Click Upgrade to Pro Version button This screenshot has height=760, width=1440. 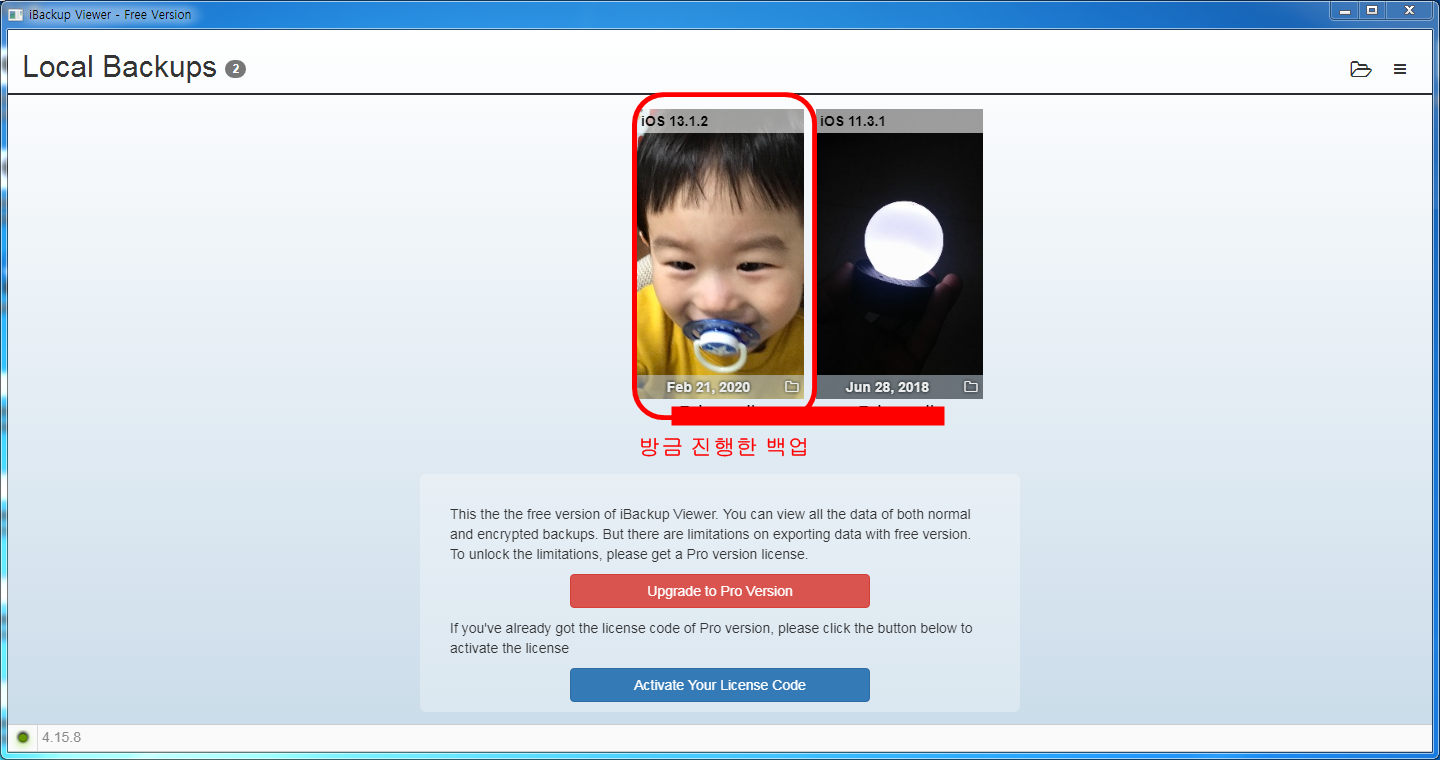point(720,591)
